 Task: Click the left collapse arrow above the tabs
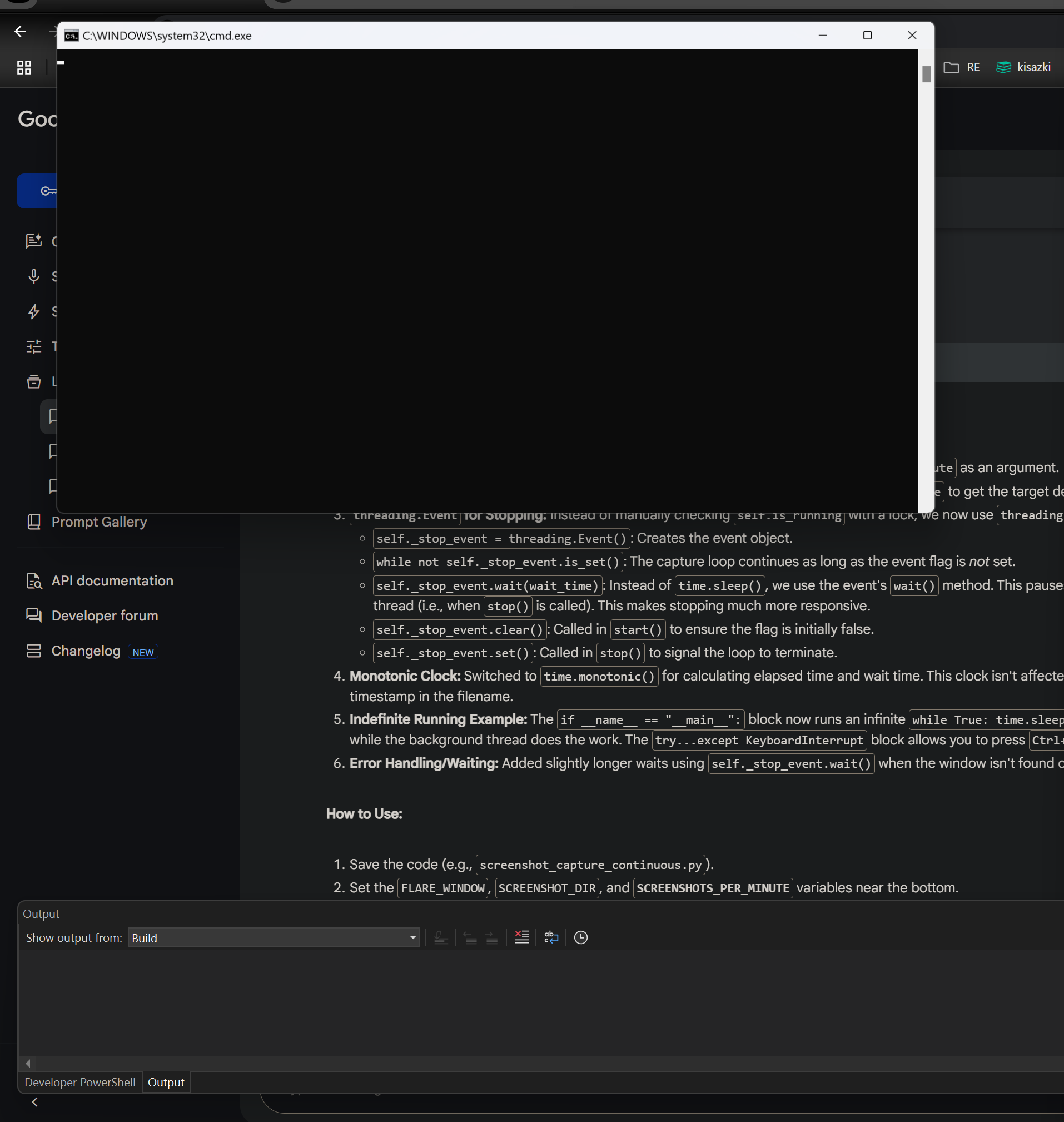(27, 1064)
